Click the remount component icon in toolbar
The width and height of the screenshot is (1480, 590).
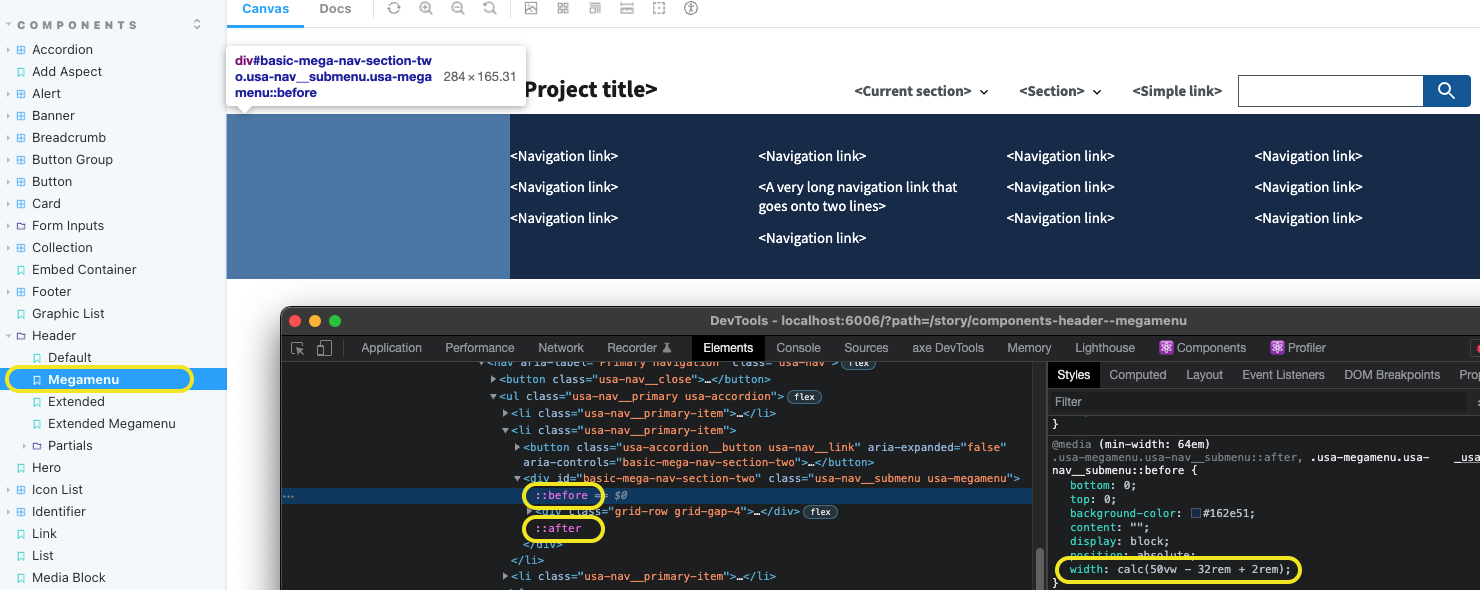point(394,8)
